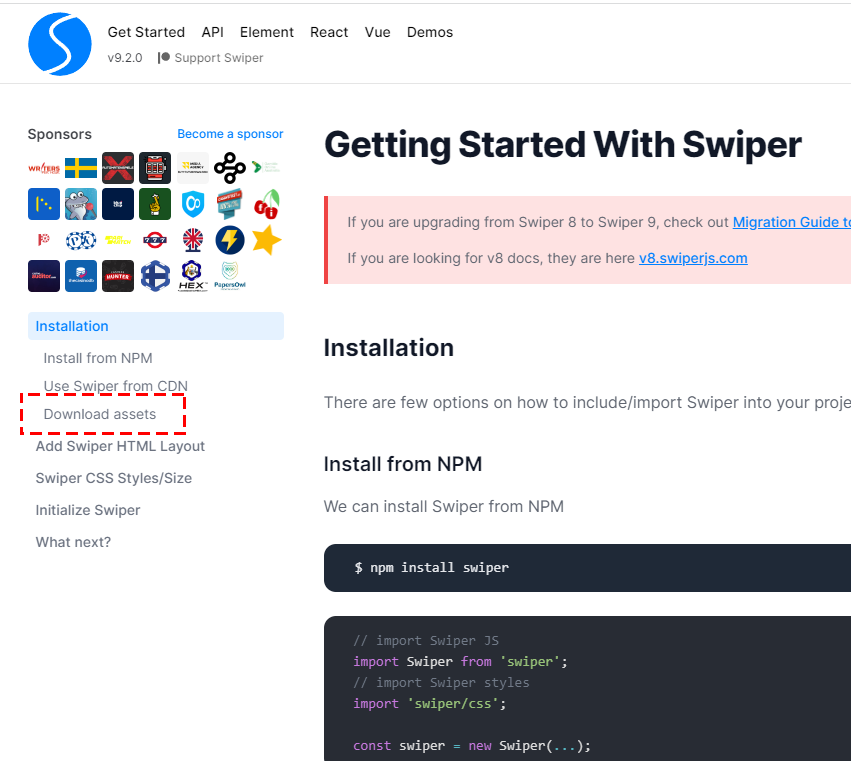Viewport: 851px width, 761px height.
Task: Open the gold star sponsor icon
Action: coord(266,240)
